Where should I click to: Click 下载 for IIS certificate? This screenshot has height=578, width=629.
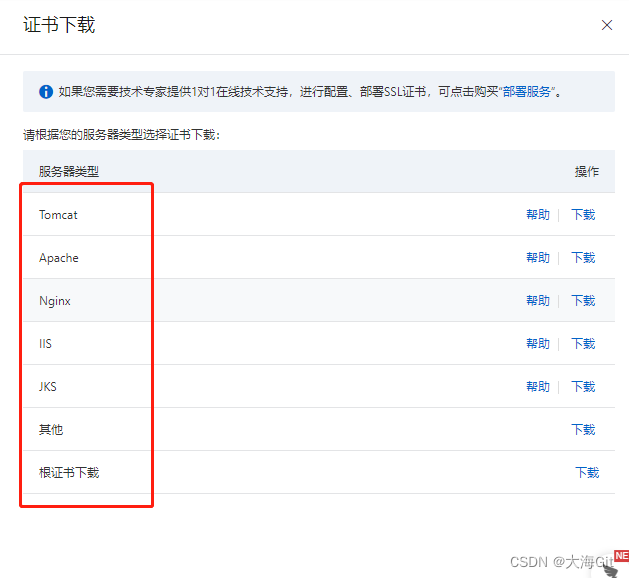(x=583, y=343)
